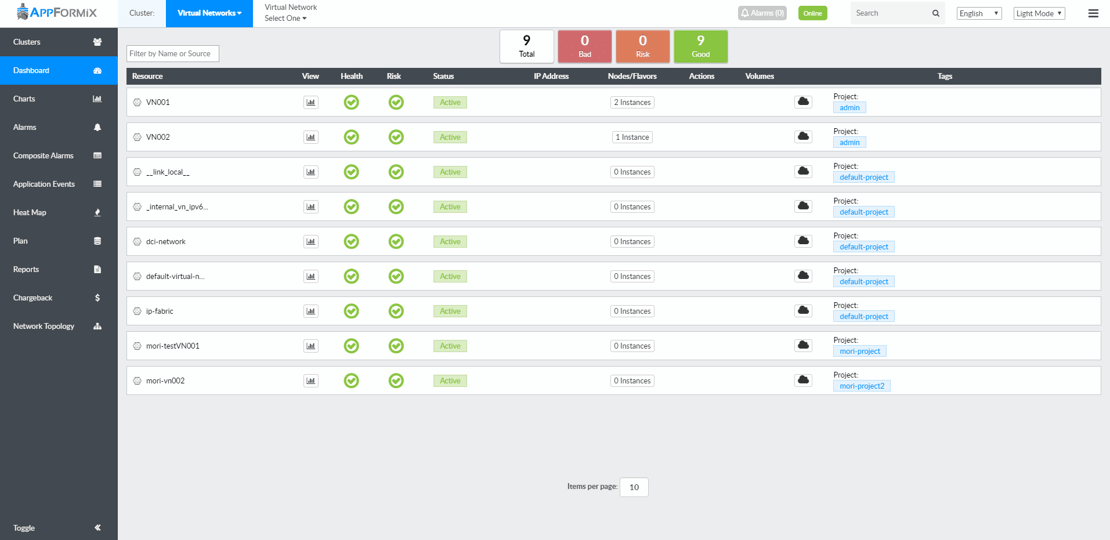
Task: Sort by Status column header
Action: pos(443,76)
